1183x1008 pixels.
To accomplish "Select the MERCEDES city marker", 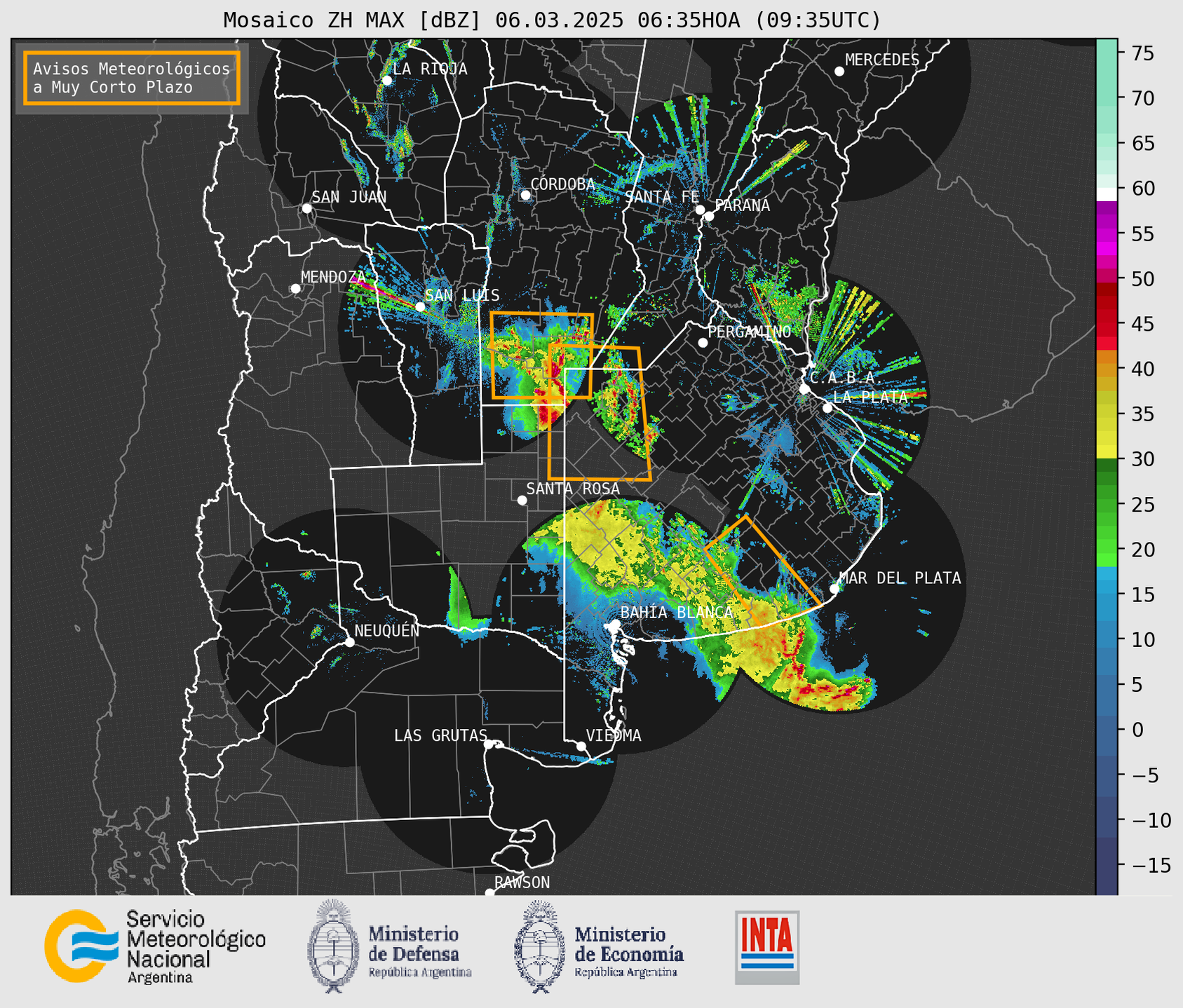I will [839, 71].
